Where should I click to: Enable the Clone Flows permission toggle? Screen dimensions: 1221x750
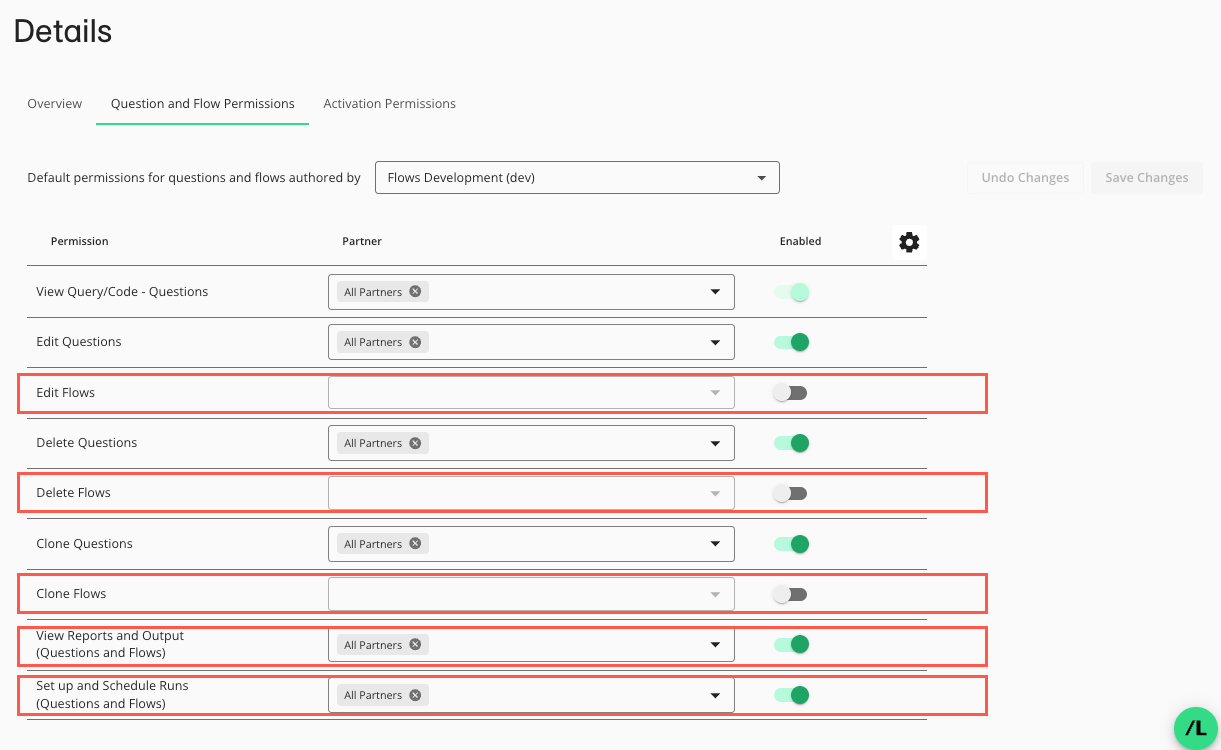(x=790, y=594)
